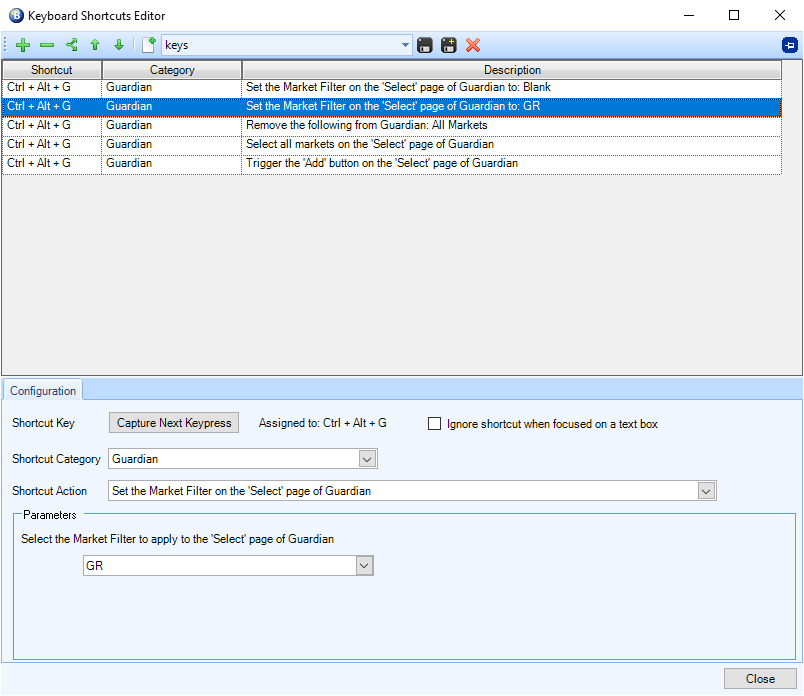Expand the Shortcut Action dropdown arrow
Screen dimensions: 804x696
[x=706, y=491]
